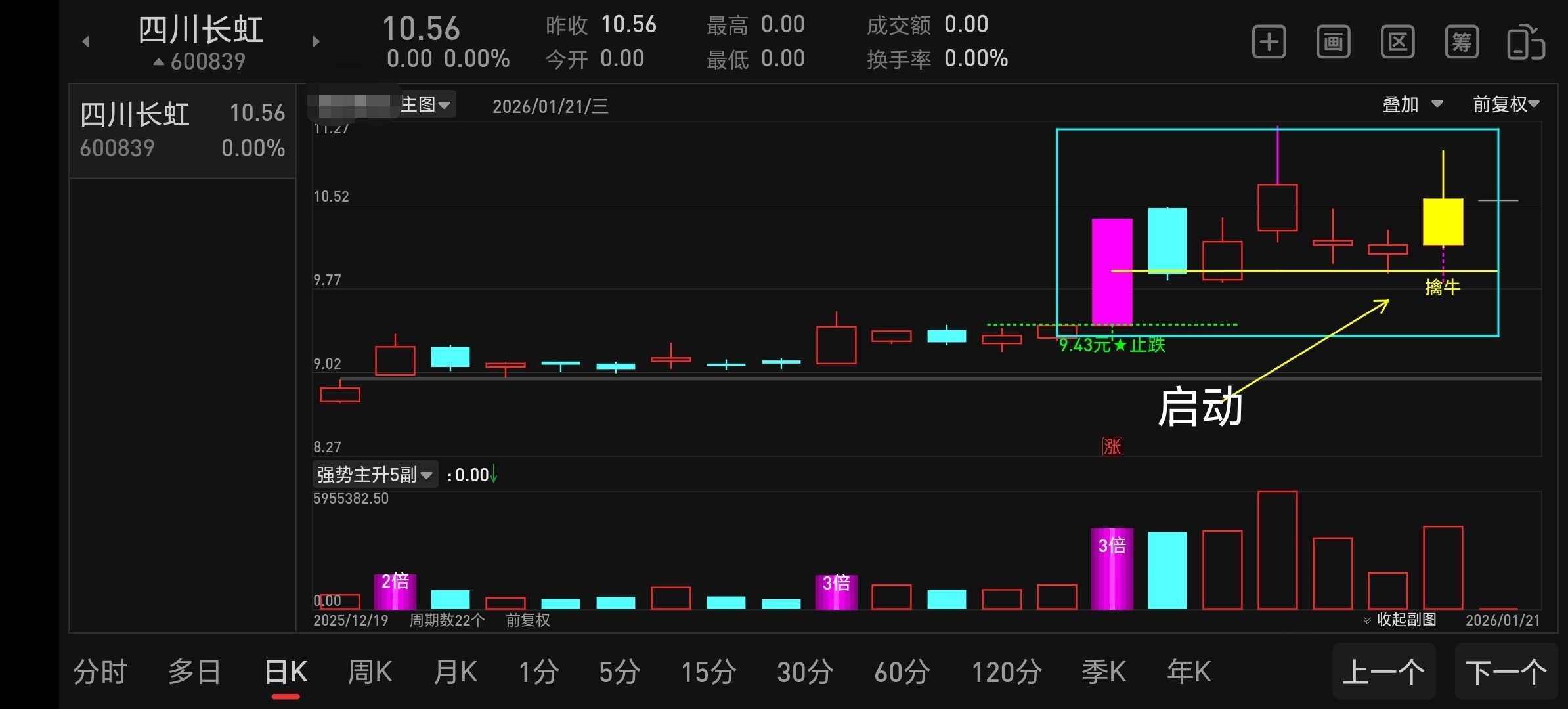The width and height of the screenshot is (1568, 709).
Task: Expand stock code 600839 triangle
Action: [x=159, y=62]
